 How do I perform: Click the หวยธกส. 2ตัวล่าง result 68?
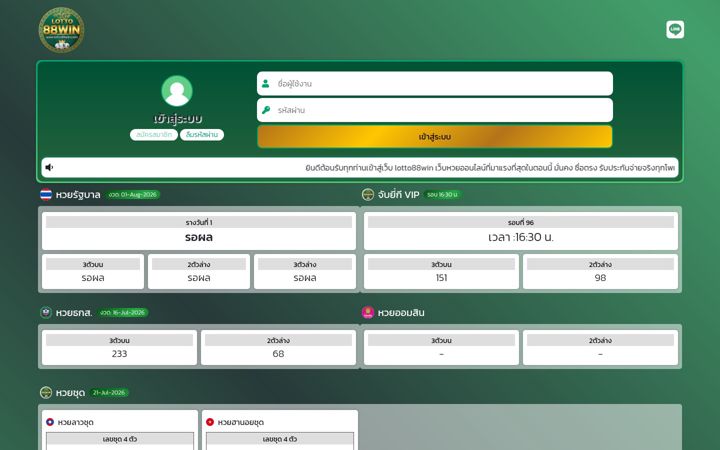point(278,354)
